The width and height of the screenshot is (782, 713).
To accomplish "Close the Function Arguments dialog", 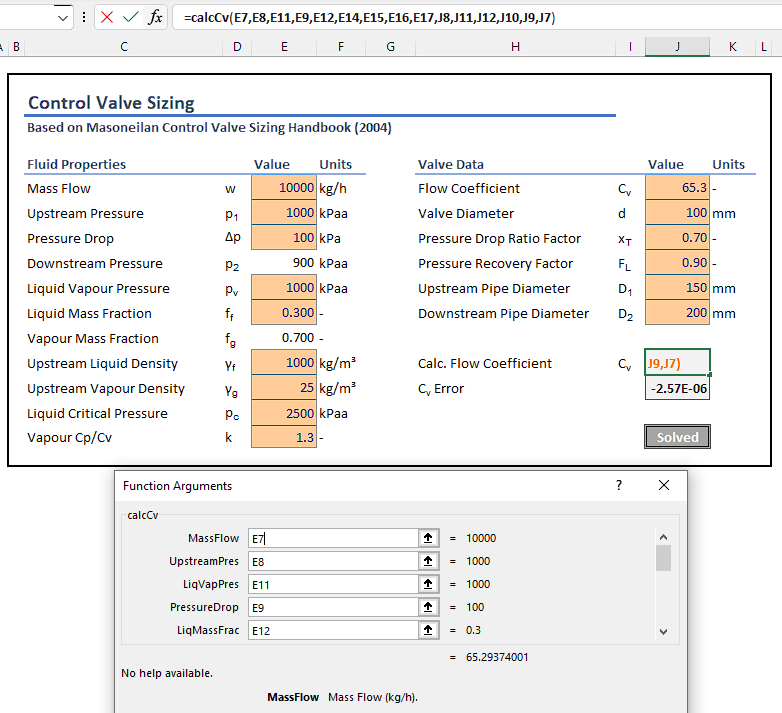I will tap(664, 485).
